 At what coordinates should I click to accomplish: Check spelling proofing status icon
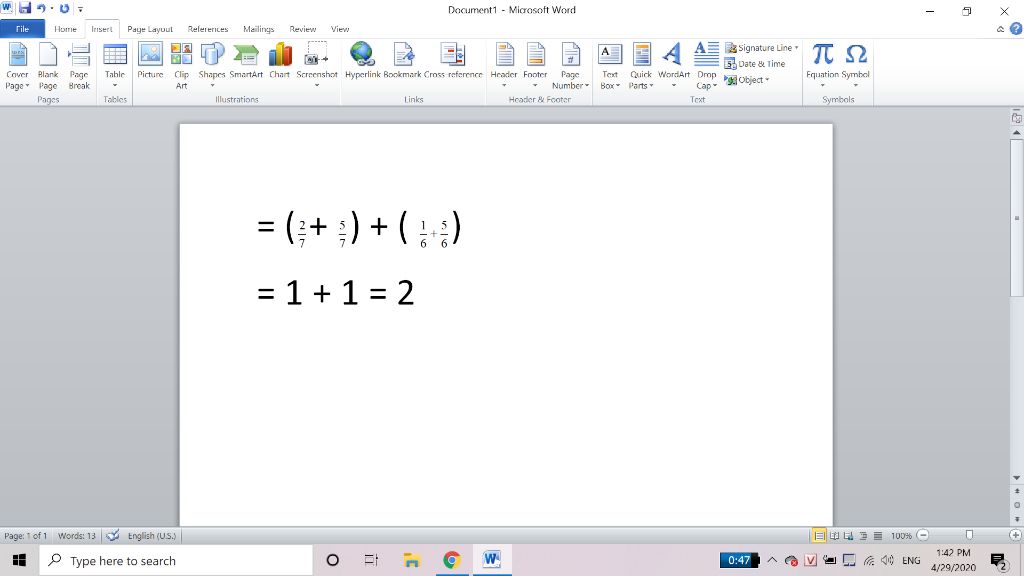pyautogui.click(x=112, y=536)
